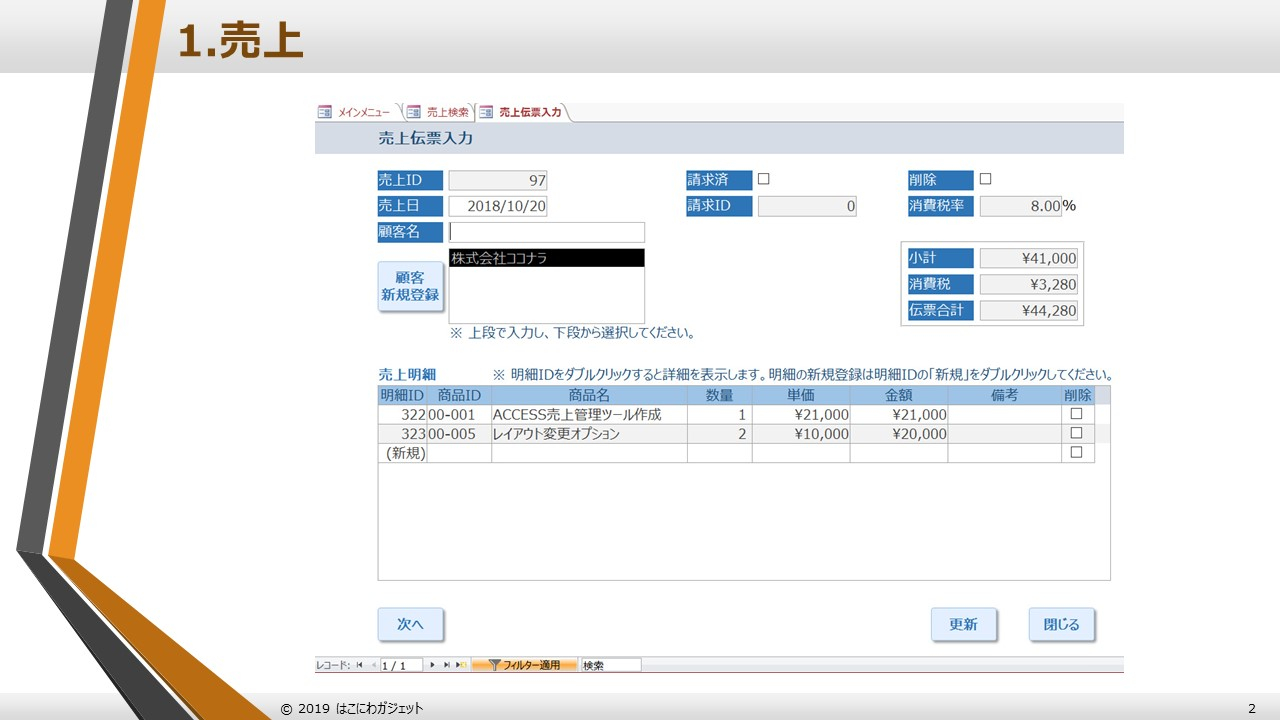This screenshot has width=1280, height=720.
Task: Click the 検索 box in record bar
Action: 610,665
